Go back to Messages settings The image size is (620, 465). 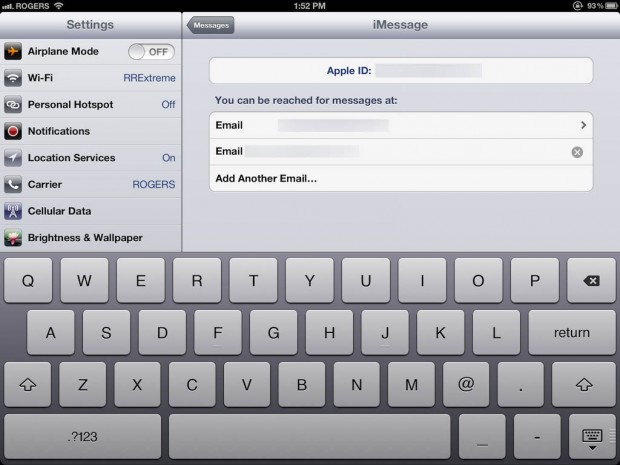tap(210, 25)
